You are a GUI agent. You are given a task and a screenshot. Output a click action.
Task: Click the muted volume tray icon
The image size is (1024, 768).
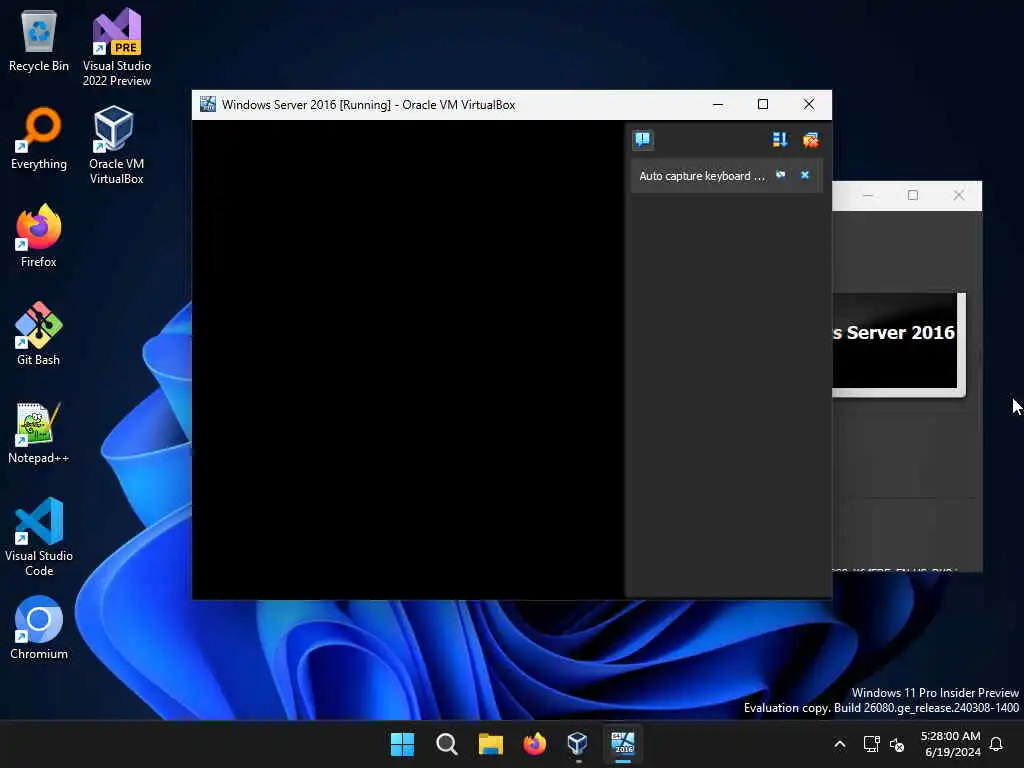point(897,744)
